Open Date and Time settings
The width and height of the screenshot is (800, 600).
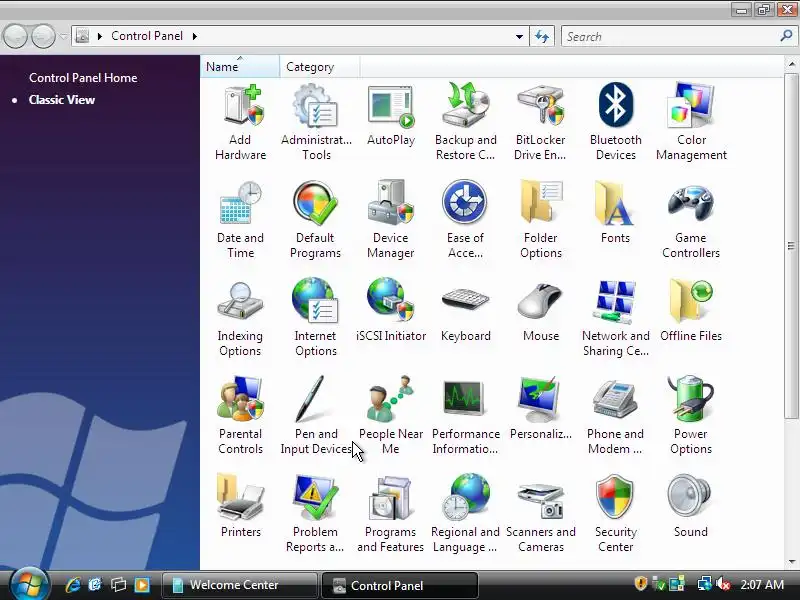(x=240, y=220)
